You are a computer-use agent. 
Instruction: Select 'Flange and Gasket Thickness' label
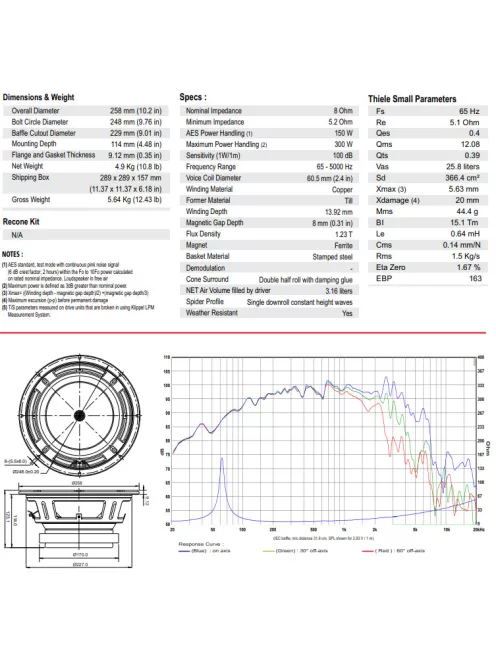pos(53,155)
